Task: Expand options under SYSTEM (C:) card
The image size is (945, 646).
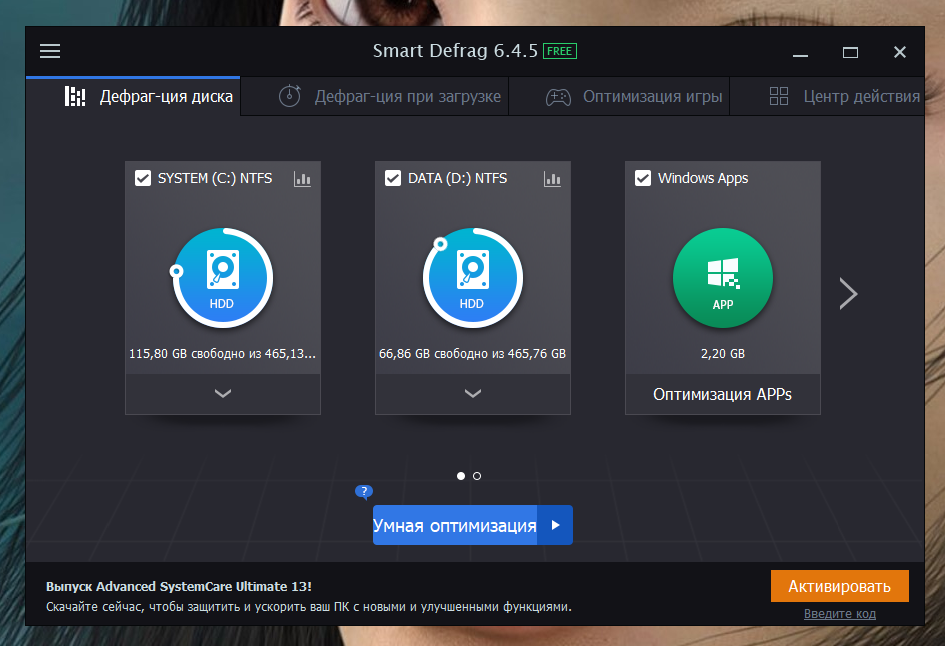Action: coord(223,394)
